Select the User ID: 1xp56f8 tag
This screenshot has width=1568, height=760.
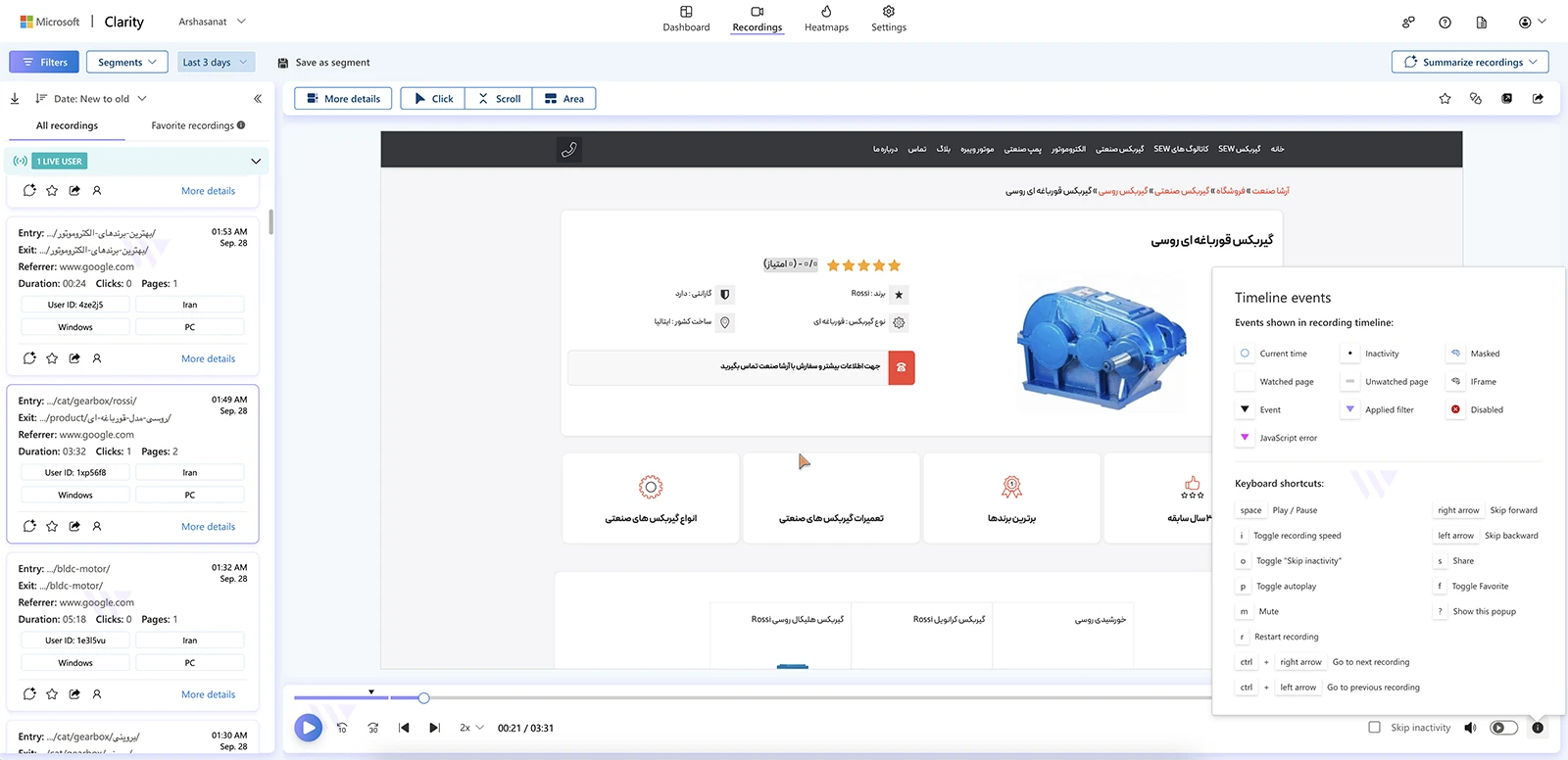pos(75,473)
